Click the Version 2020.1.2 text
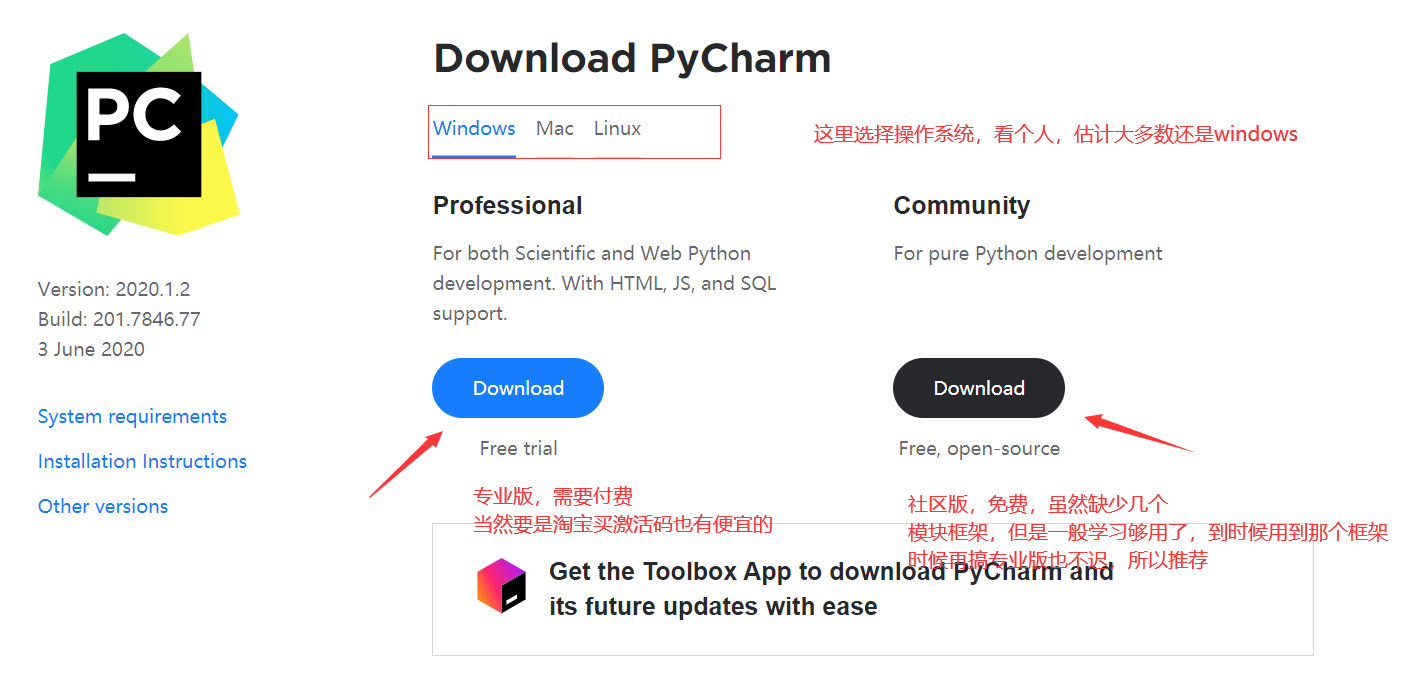Screen dimensions: 1416x700 [x=114, y=289]
